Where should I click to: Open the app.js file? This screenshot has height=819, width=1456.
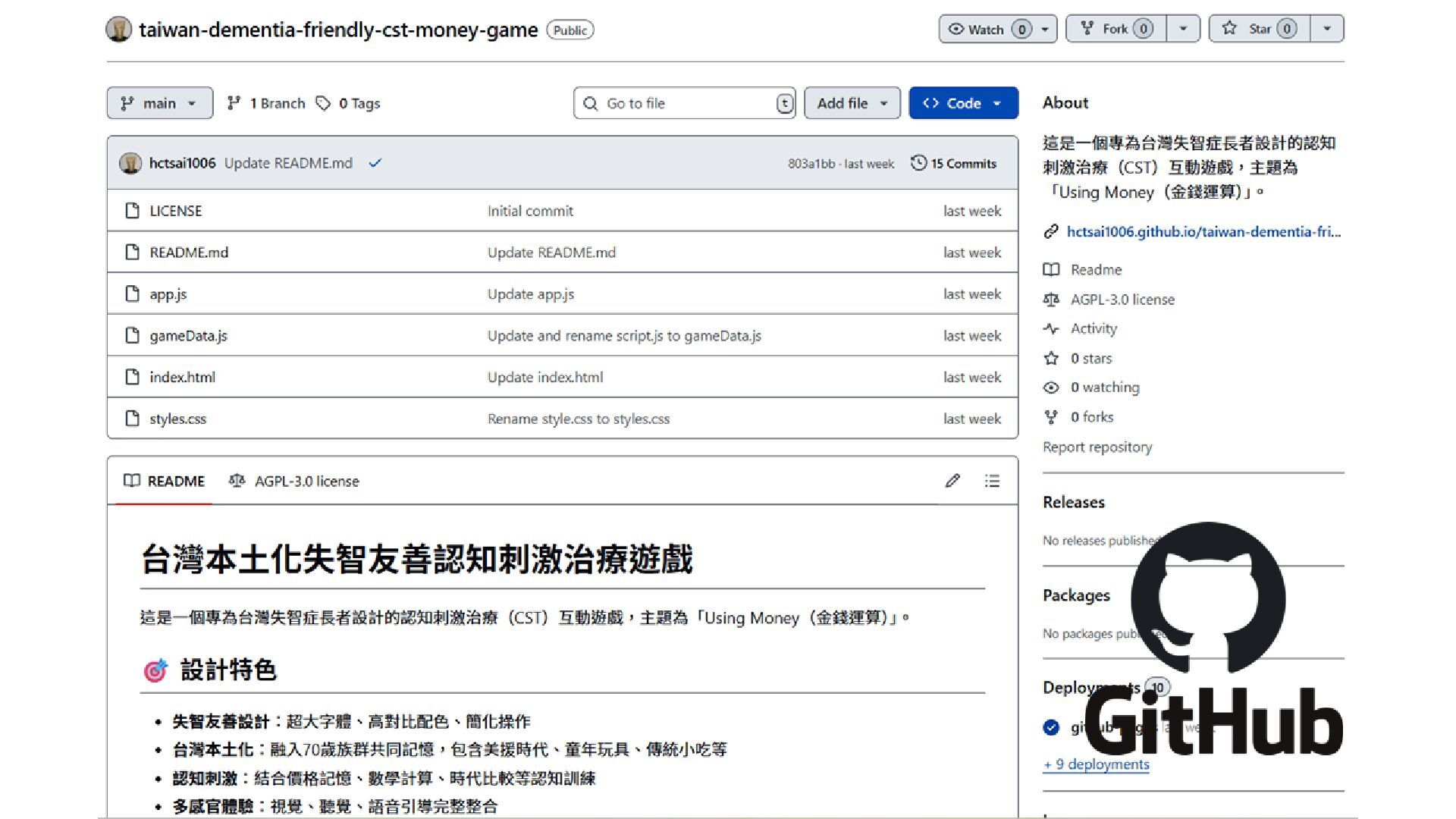[x=168, y=294]
